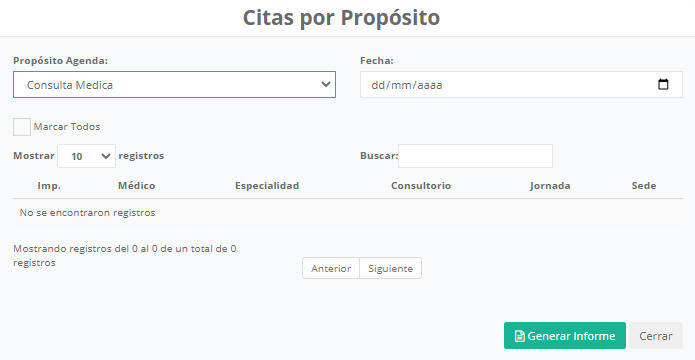Sort table by Médico column header

click(137, 186)
